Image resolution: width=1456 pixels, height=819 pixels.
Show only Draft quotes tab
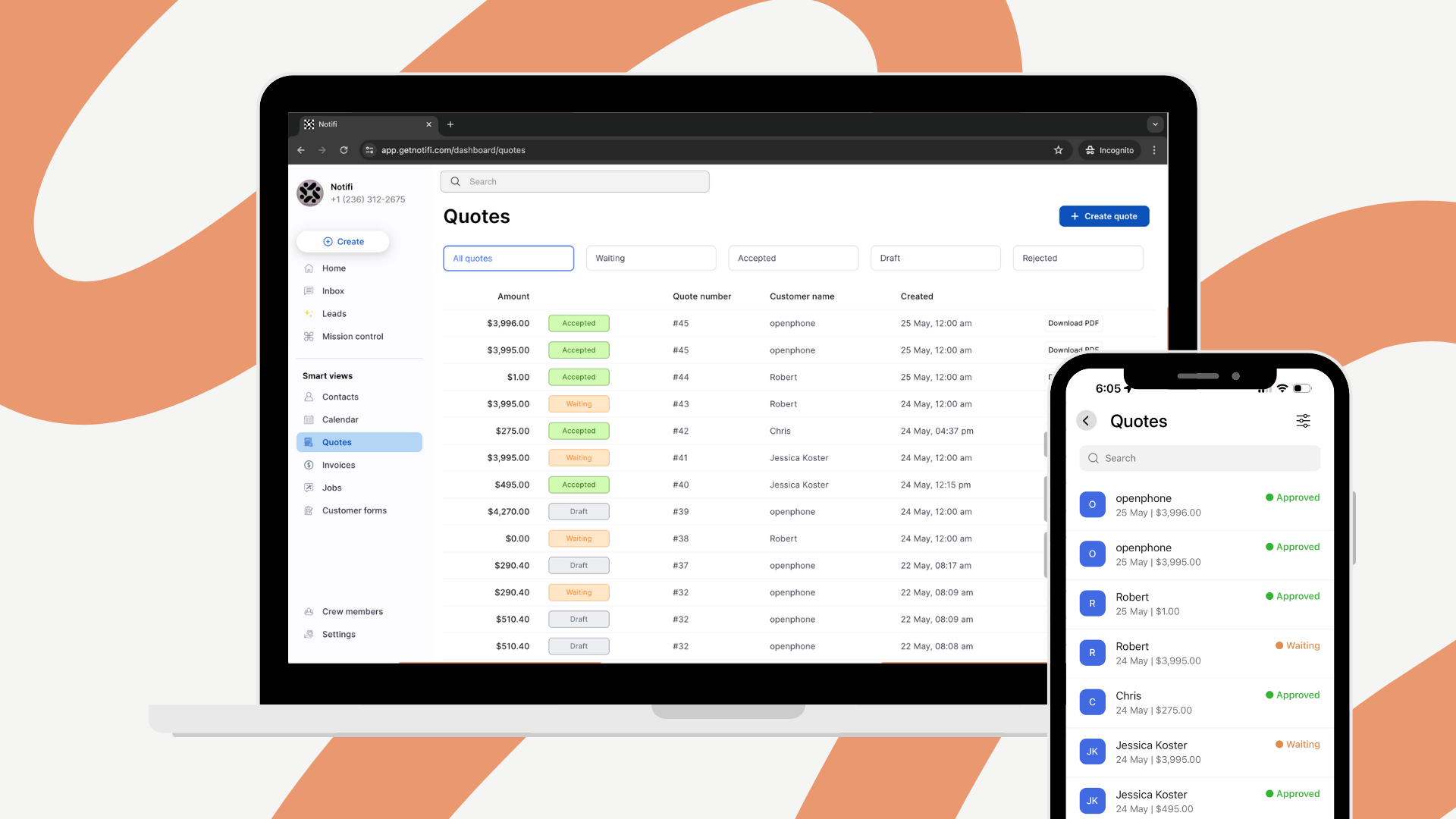pos(935,258)
